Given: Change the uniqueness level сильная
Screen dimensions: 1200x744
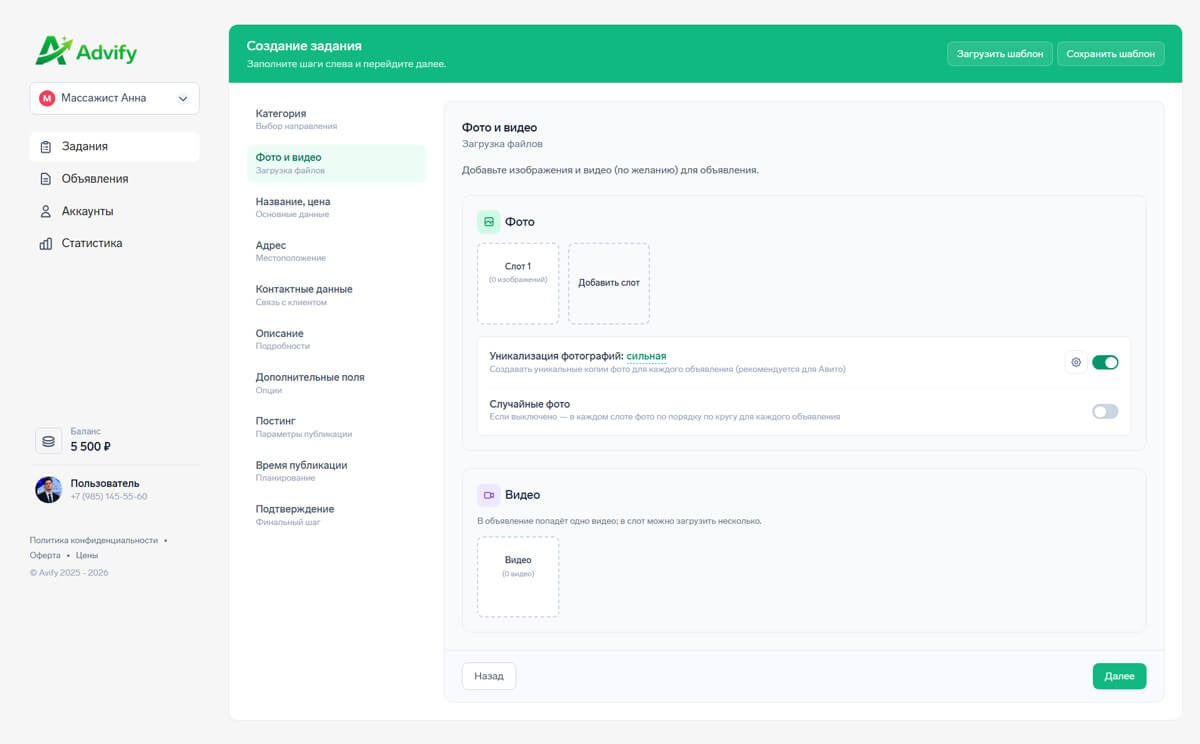Looking at the screenshot, I should [x=646, y=356].
